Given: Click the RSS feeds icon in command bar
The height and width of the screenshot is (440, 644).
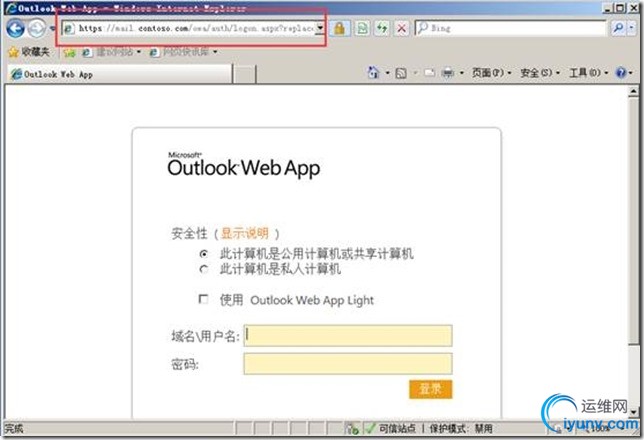Looking at the screenshot, I should click(x=401, y=73).
